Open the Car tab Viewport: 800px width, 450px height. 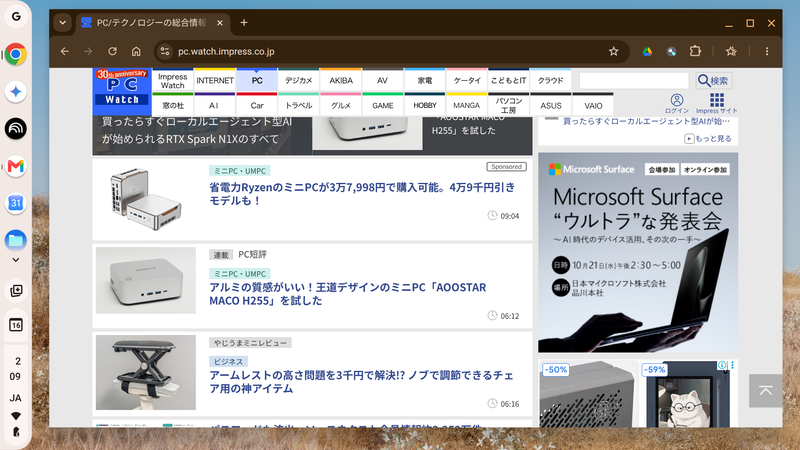pyautogui.click(x=257, y=105)
